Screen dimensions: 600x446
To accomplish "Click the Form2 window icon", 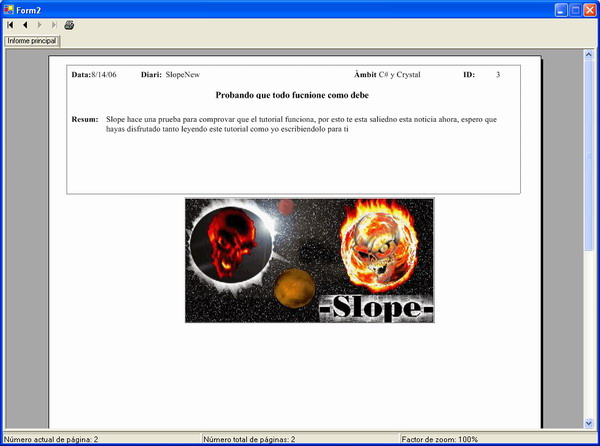I will coord(9,8).
